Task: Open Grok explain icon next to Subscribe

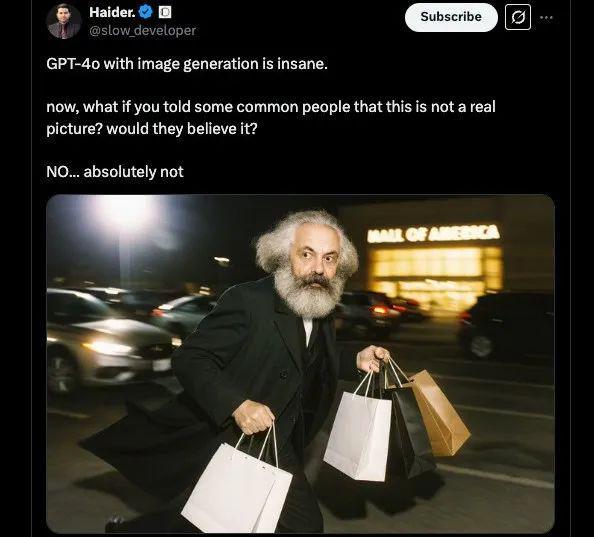Action: click(518, 17)
